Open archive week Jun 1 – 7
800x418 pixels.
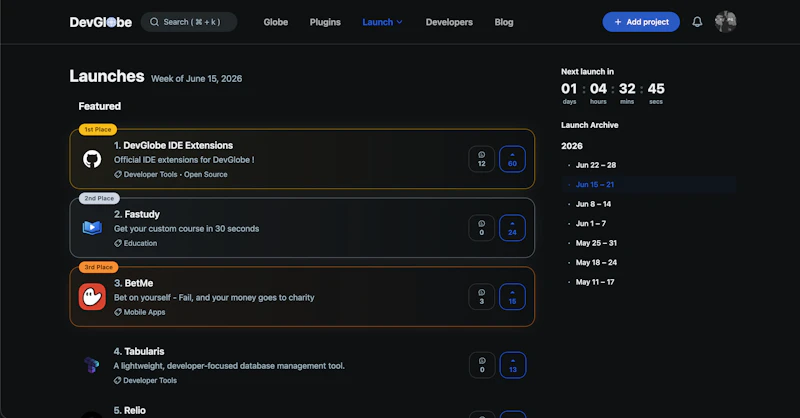(591, 224)
